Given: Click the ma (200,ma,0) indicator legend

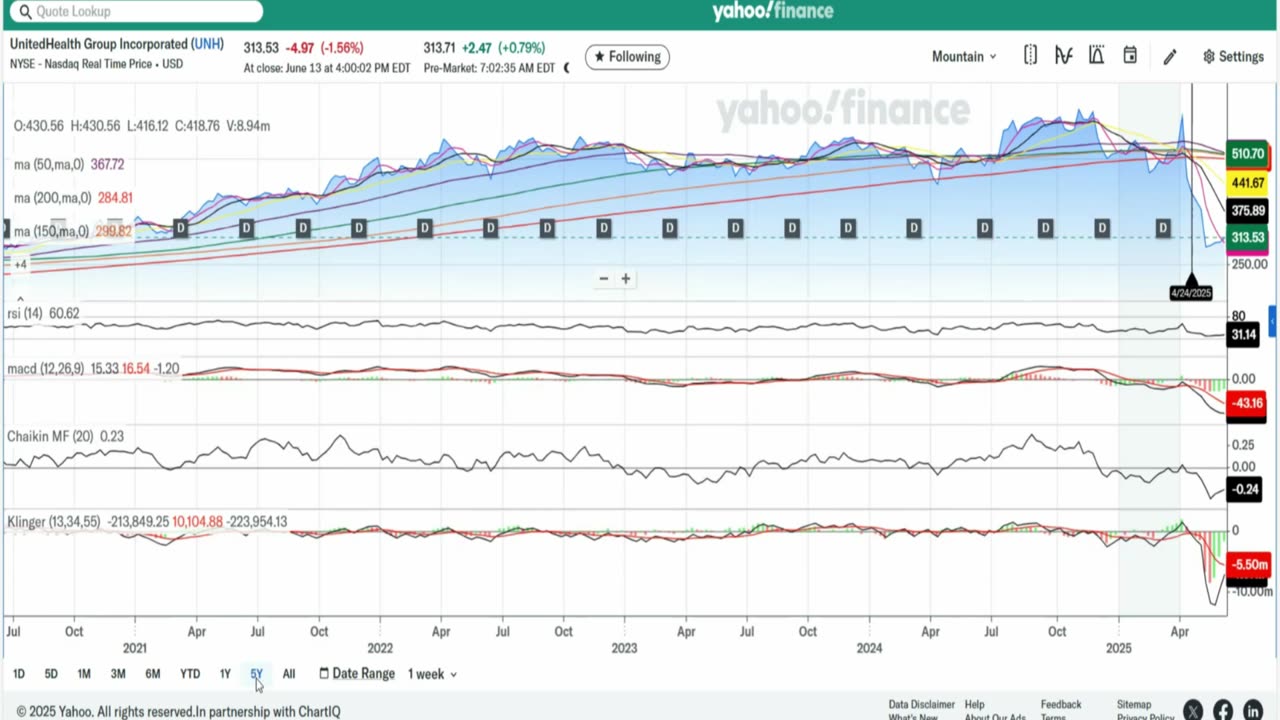Looking at the screenshot, I should (x=73, y=198).
